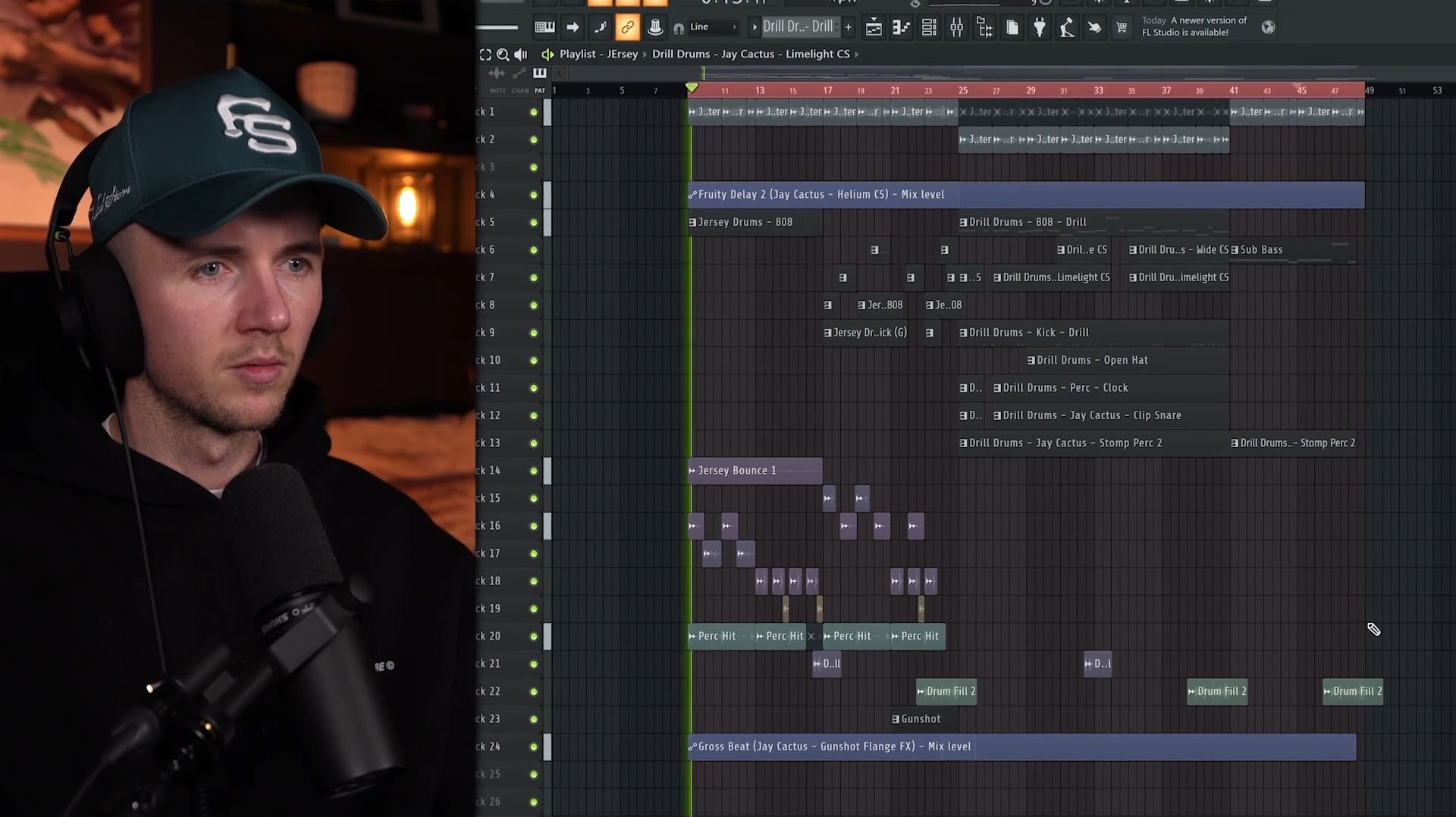
Task: Mute track 22 with its green light
Action: click(x=534, y=692)
